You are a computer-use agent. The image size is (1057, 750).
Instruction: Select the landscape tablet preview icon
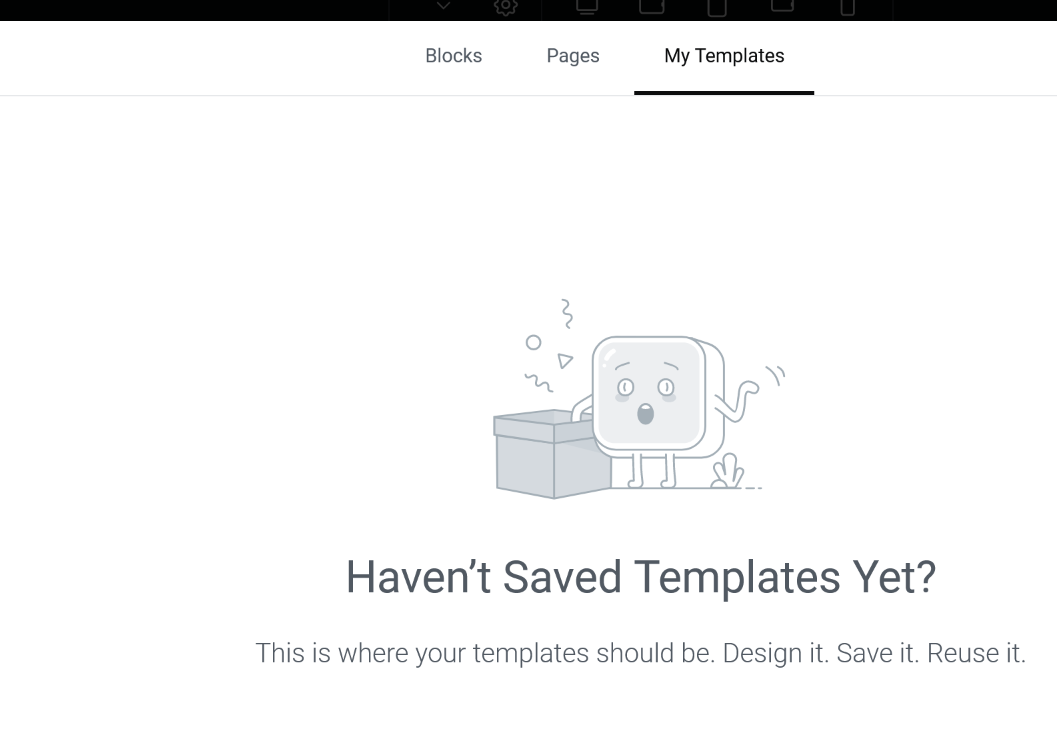coord(652,7)
